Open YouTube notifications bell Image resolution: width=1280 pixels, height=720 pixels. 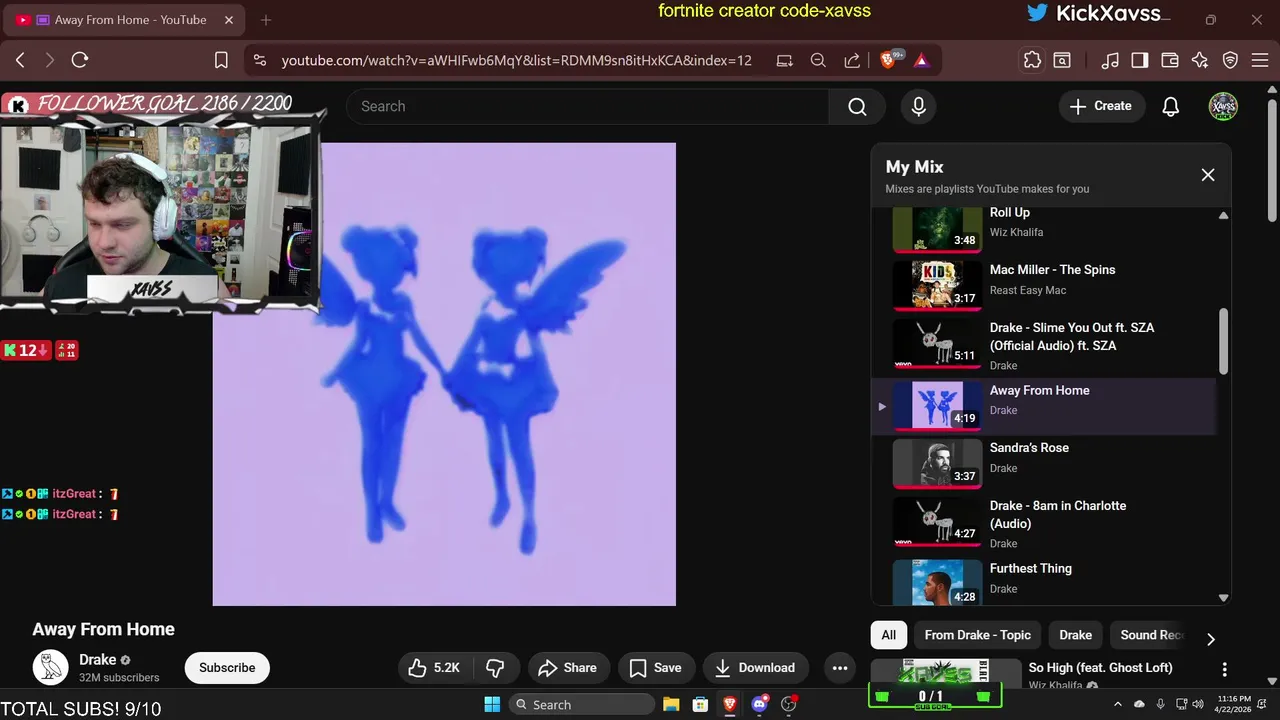(x=1171, y=106)
